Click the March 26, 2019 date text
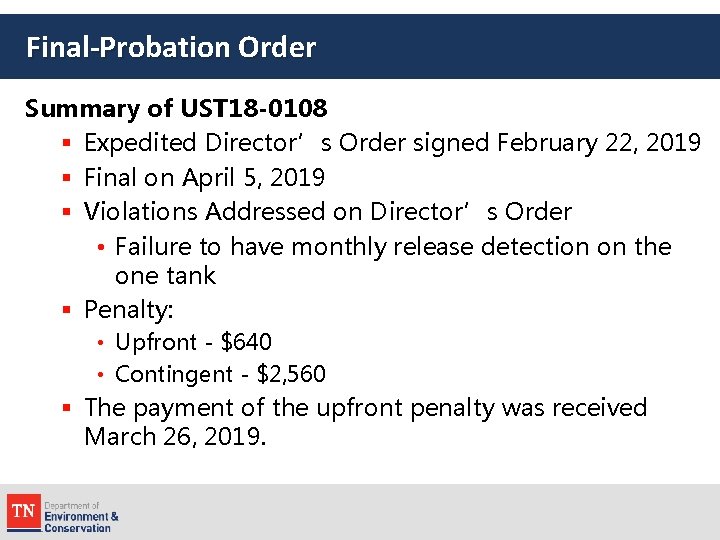Image resolution: width=720 pixels, height=540 pixels. coord(175,437)
